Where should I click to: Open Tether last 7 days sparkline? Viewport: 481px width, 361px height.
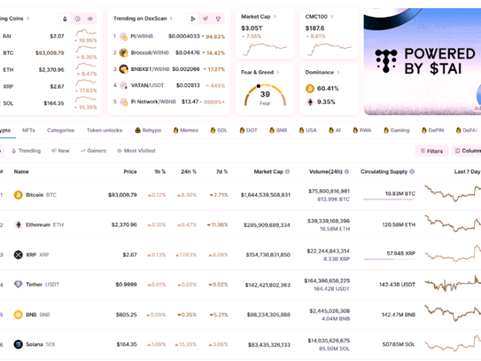tap(453, 284)
